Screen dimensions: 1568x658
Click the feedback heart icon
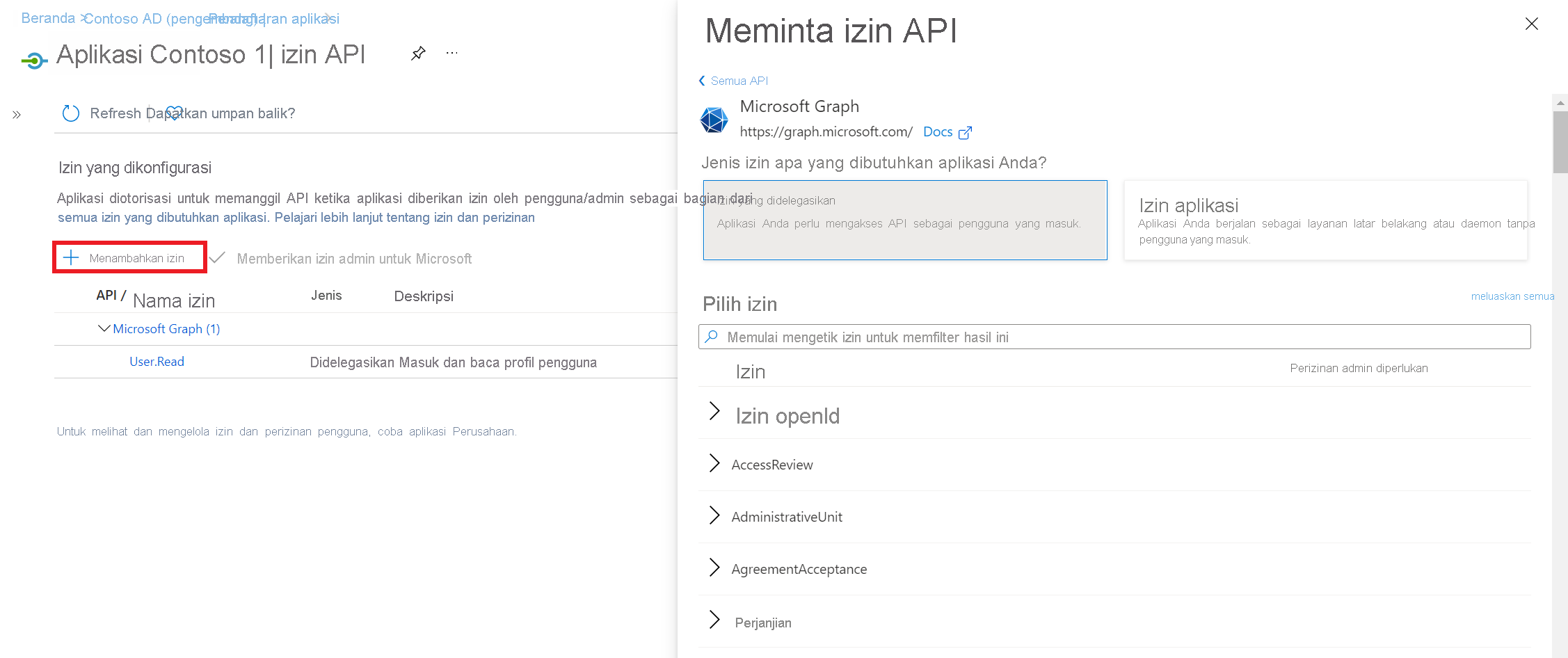pyautogui.click(x=174, y=113)
